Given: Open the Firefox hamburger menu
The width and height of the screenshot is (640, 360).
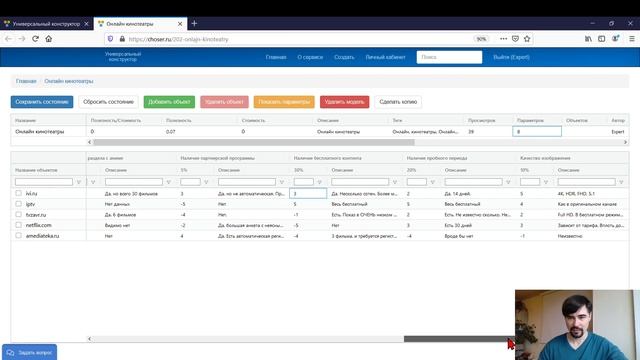Looking at the screenshot, I should 631,39.
